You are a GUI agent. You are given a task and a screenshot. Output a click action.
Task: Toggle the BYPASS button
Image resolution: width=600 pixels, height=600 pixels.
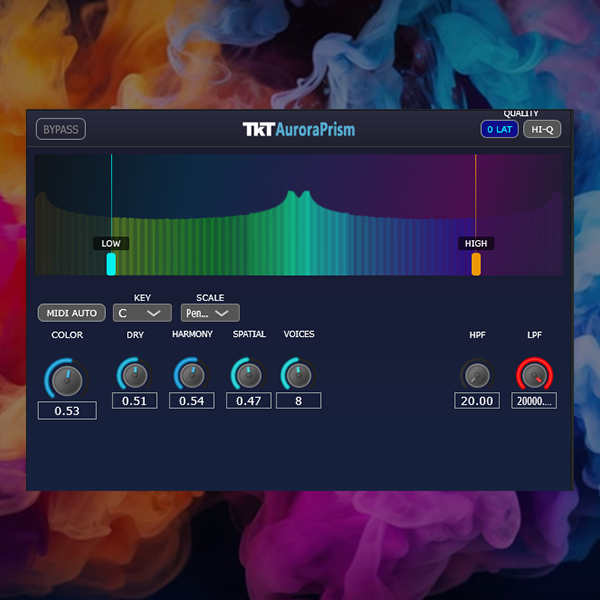61,129
